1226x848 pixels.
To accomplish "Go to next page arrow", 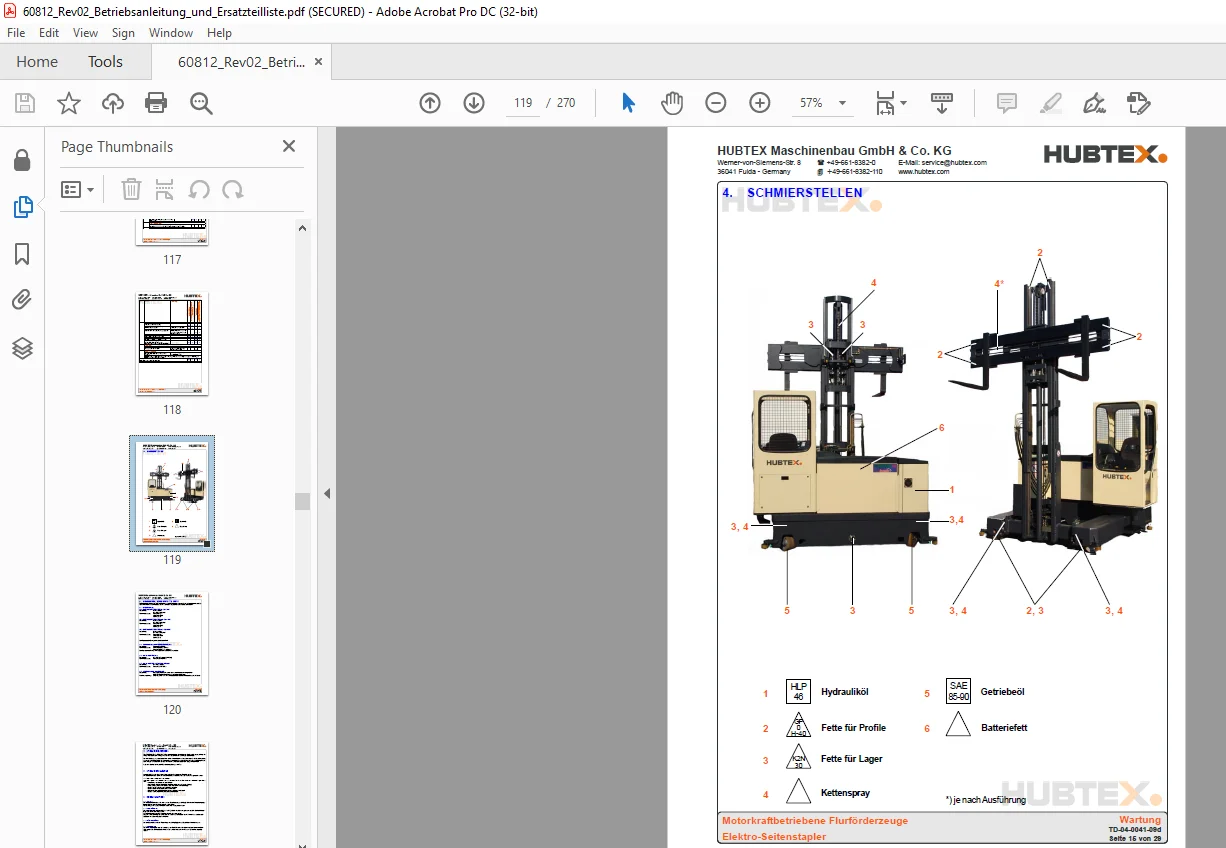I will 474,103.
